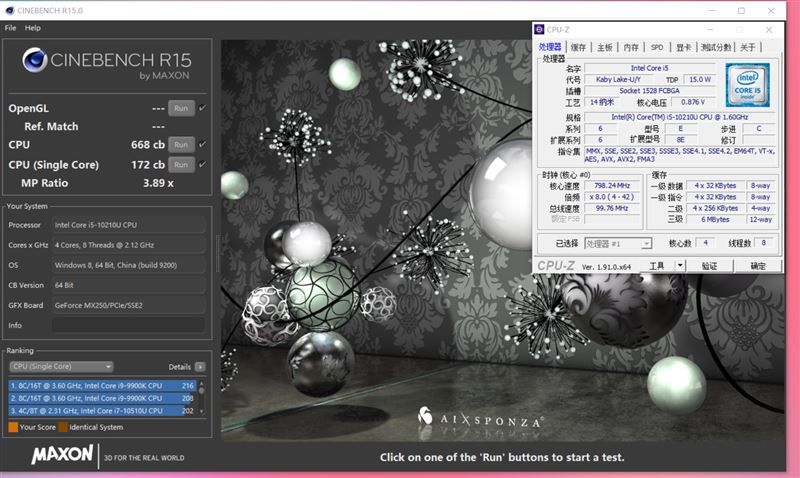Click the 核心速度 value 798.24 MHz
Image resolution: width=800 pixels, height=478 pixels.
click(612, 186)
